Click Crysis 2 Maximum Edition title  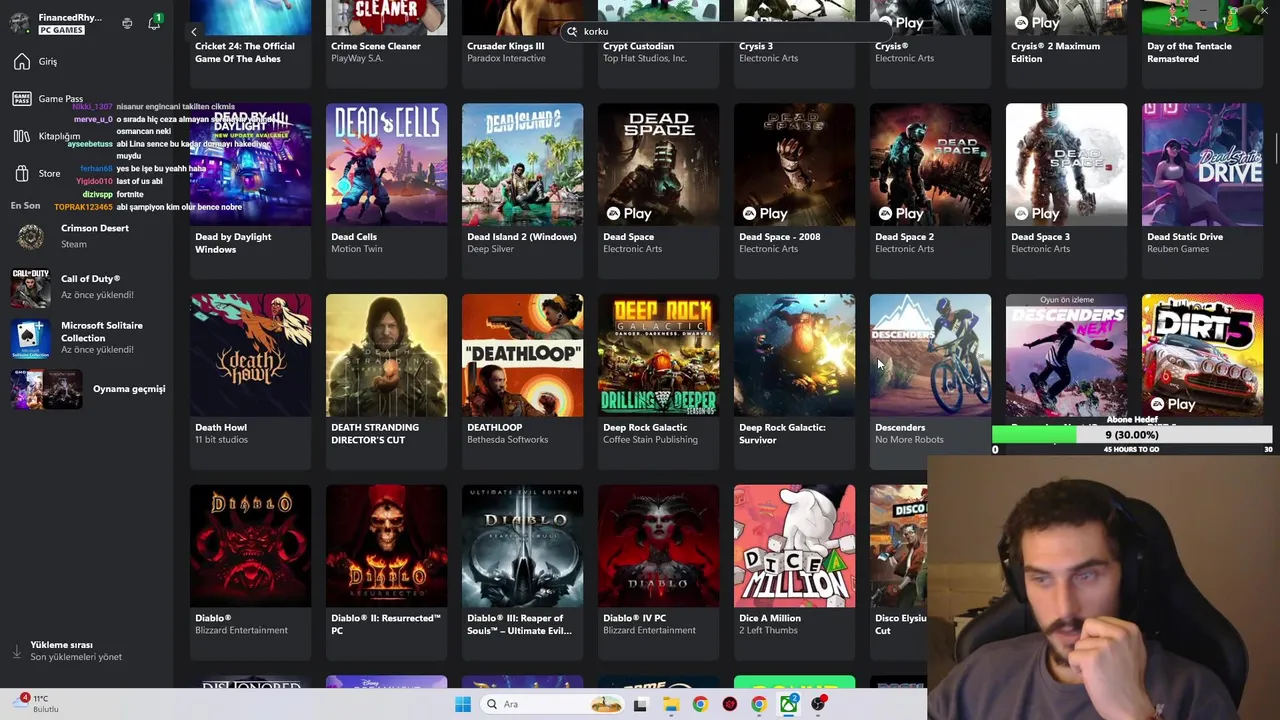coord(1055,52)
